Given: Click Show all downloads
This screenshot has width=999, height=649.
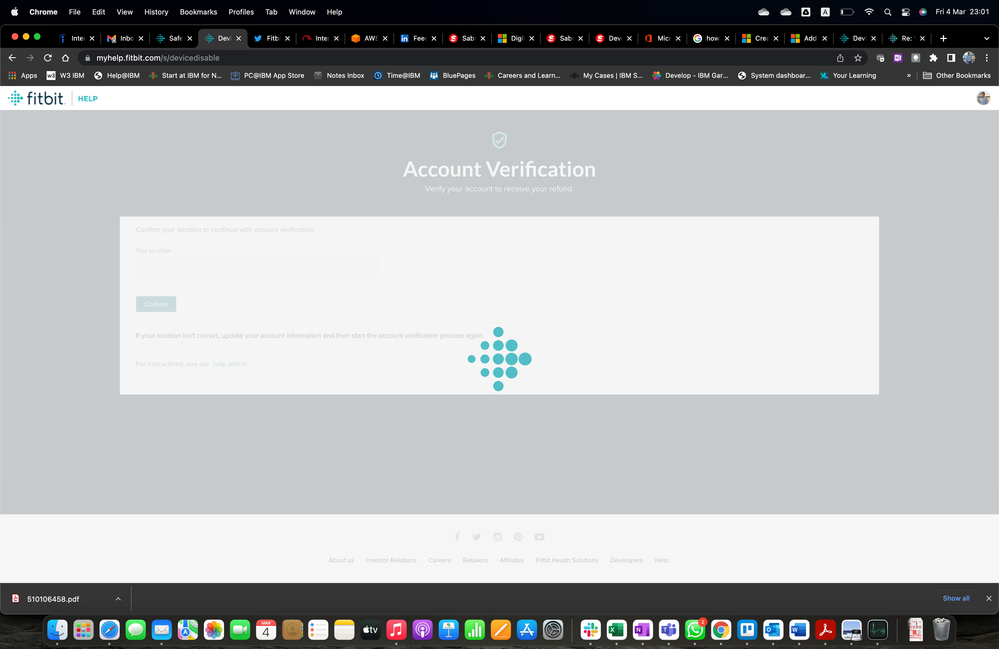Looking at the screenshot, I should pos(956,599).
